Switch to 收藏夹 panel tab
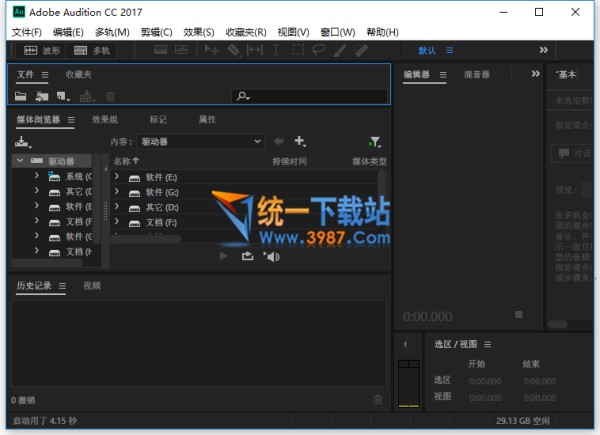 coord(78,75)
